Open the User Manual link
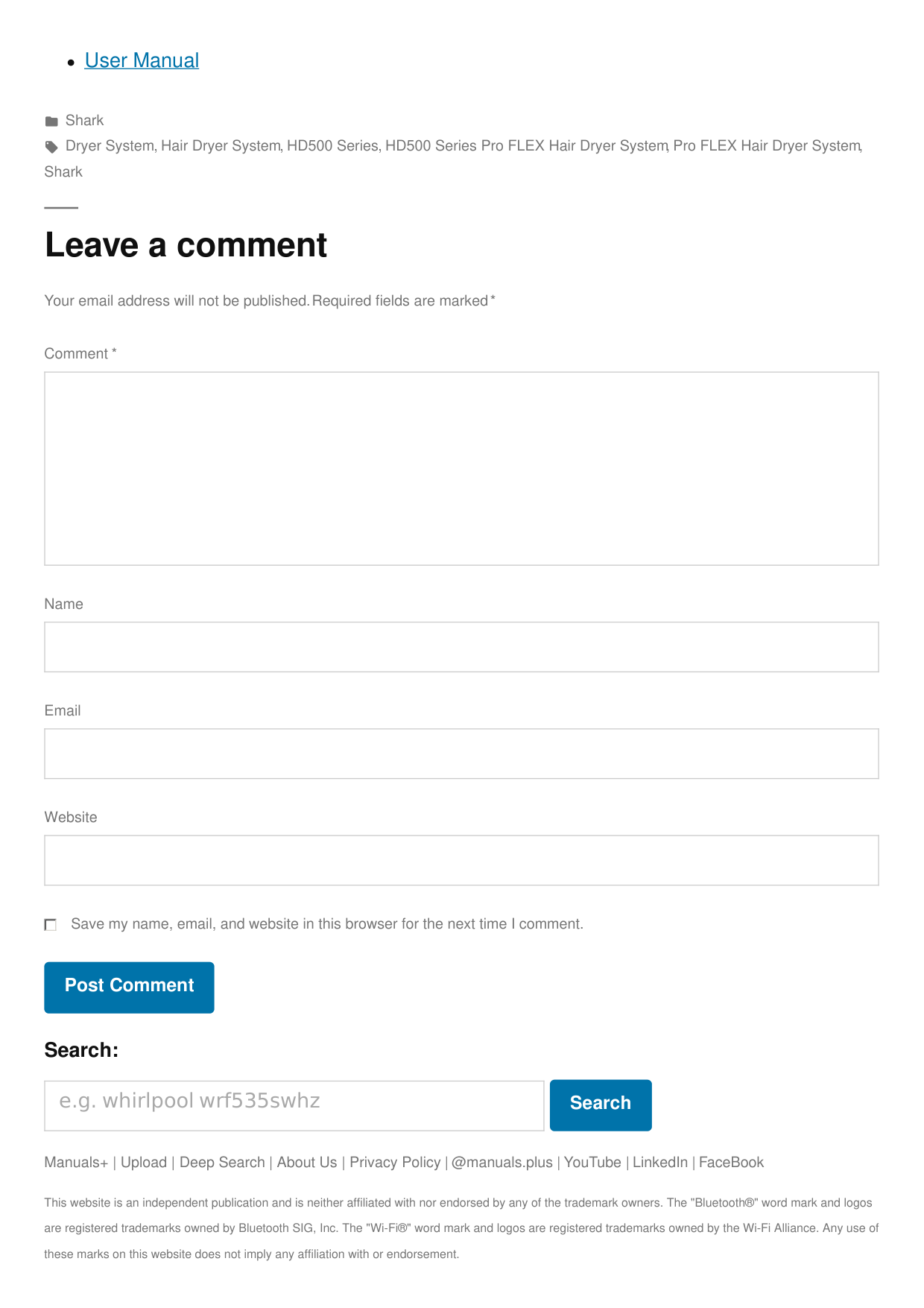924x1308 pixels. pyautogui.click(x=142, y=60)
